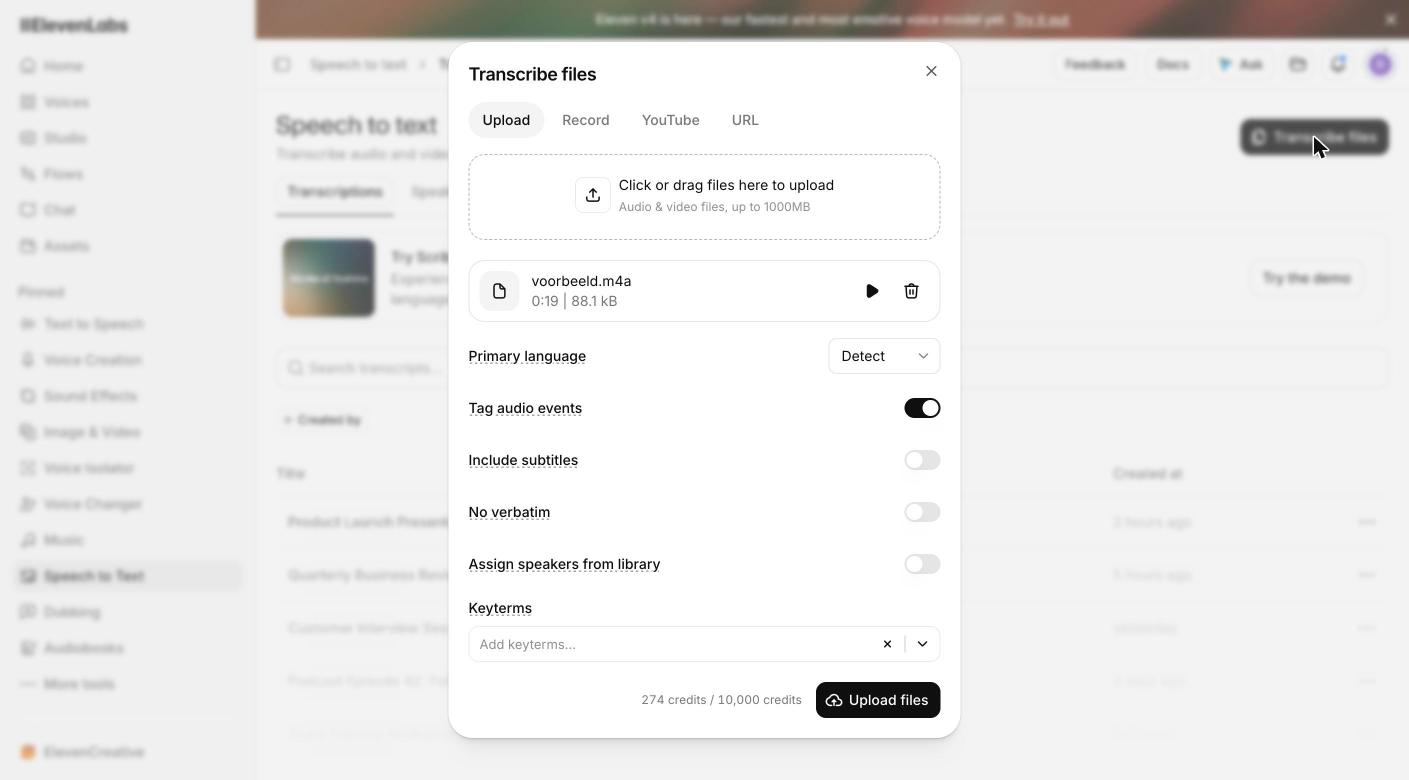Viewport: 1409px width, 780px height.
Task: Enable Assign speakers from library
Action: click(x=922, y=564)
